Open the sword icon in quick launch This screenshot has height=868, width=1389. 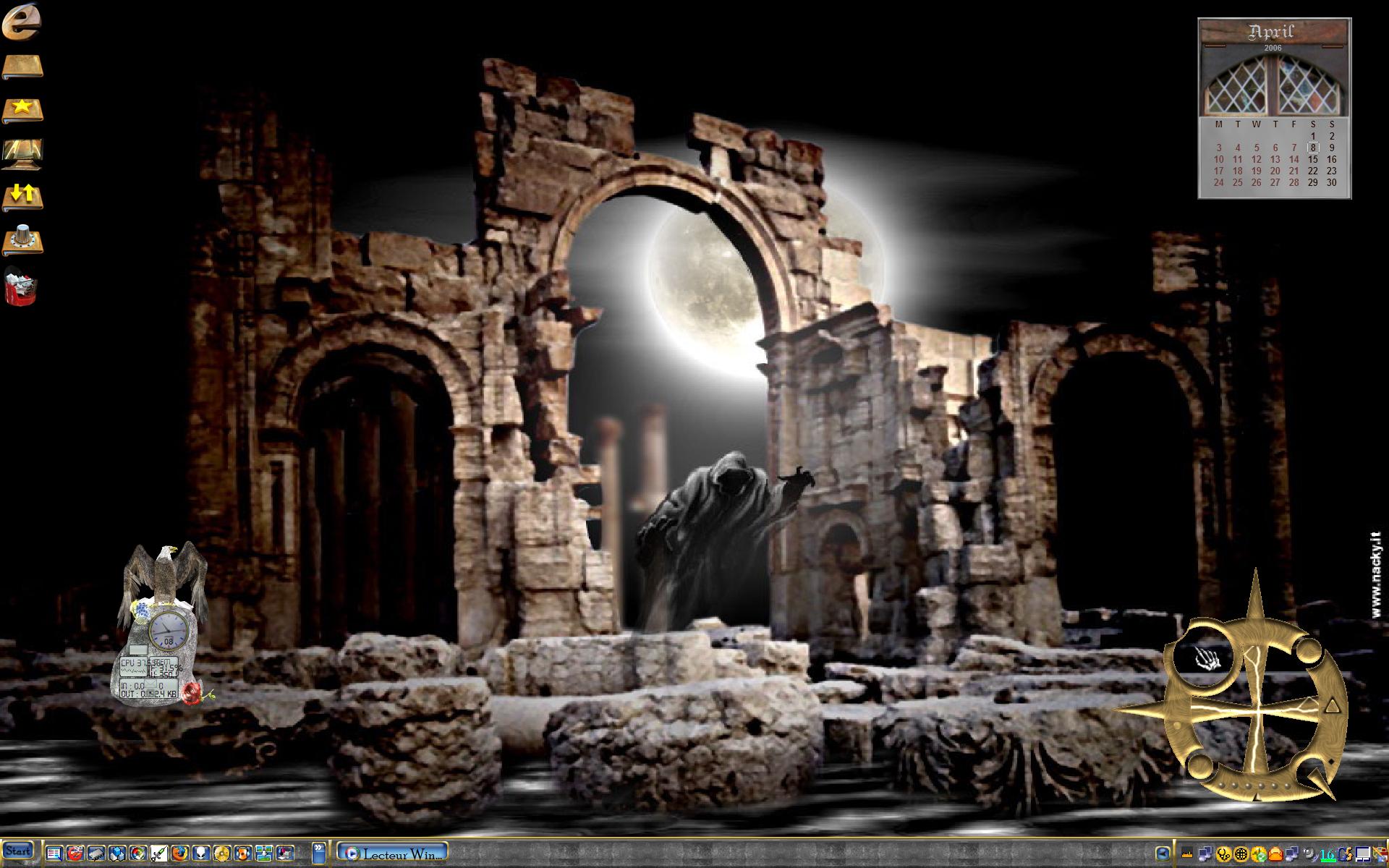[159, 854]
